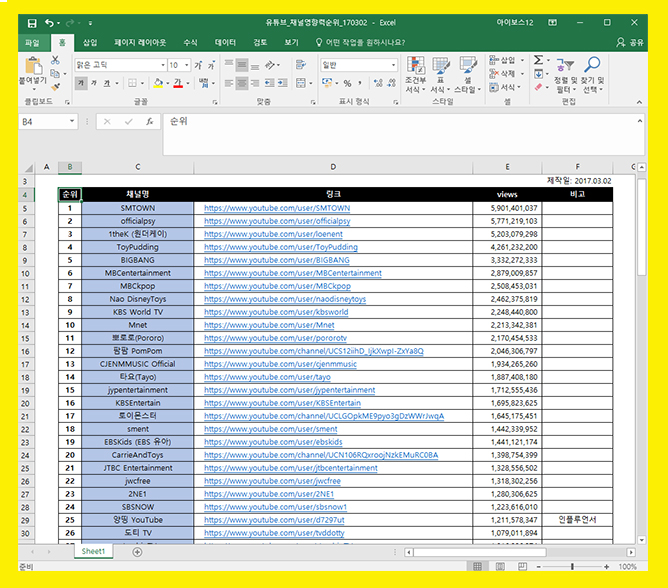Open the fill color dropdown arrow
668x588 pixels.
[167, 83]
